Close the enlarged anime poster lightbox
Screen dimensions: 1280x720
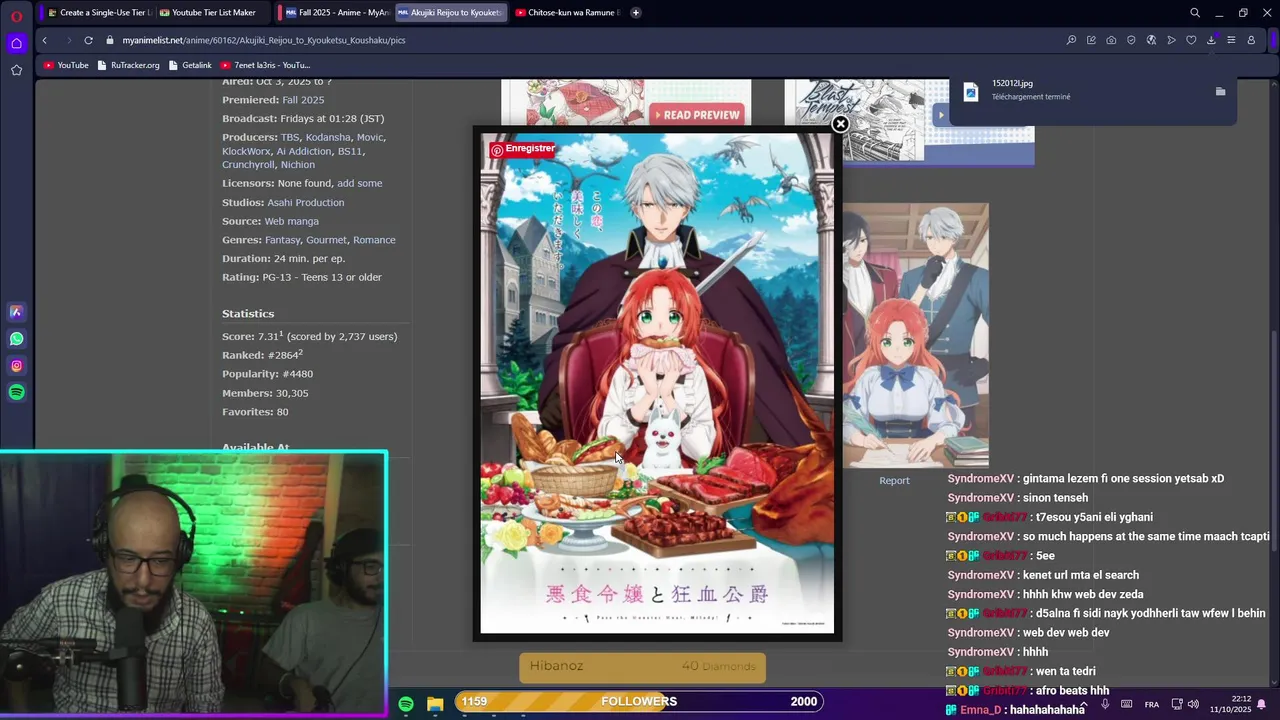coord(840,124)
